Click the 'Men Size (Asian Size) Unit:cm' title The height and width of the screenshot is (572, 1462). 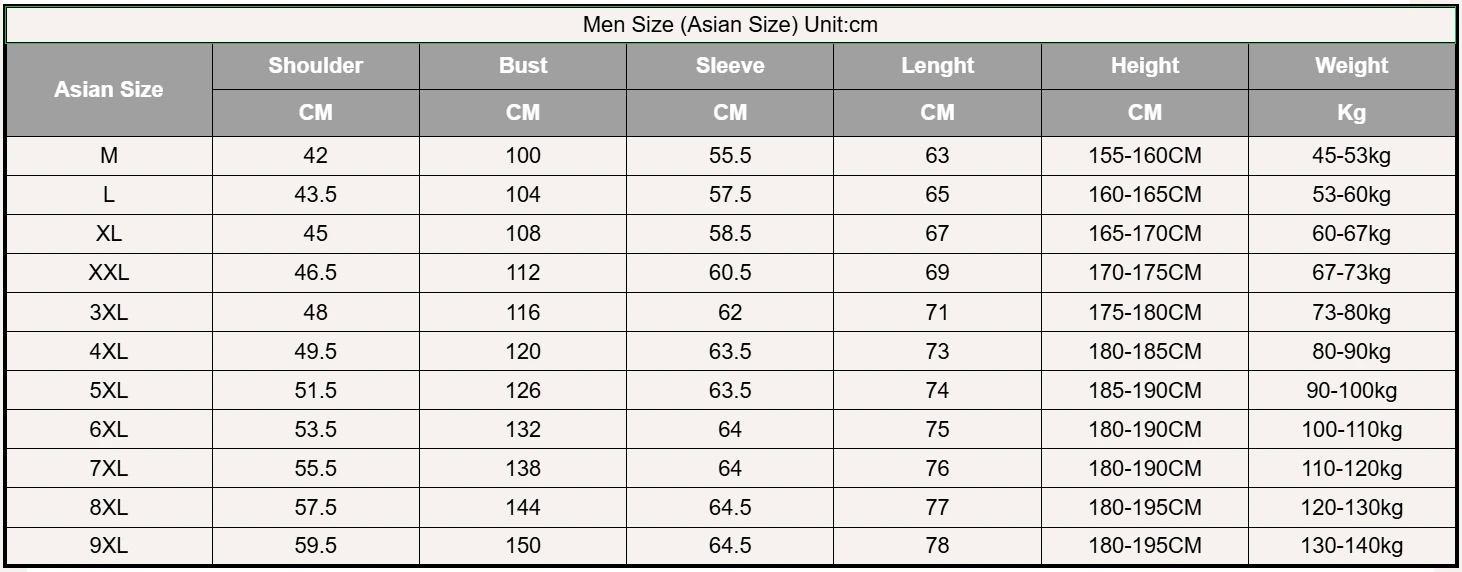(x=730, y=25)
